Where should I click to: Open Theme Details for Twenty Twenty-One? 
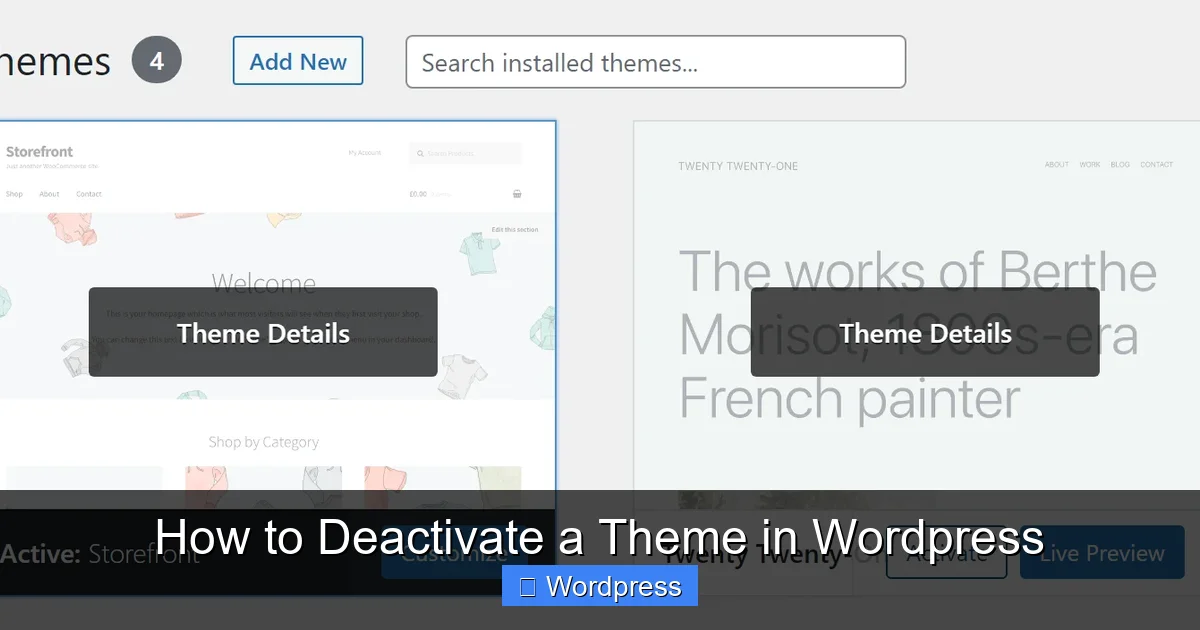pos(925,332)
